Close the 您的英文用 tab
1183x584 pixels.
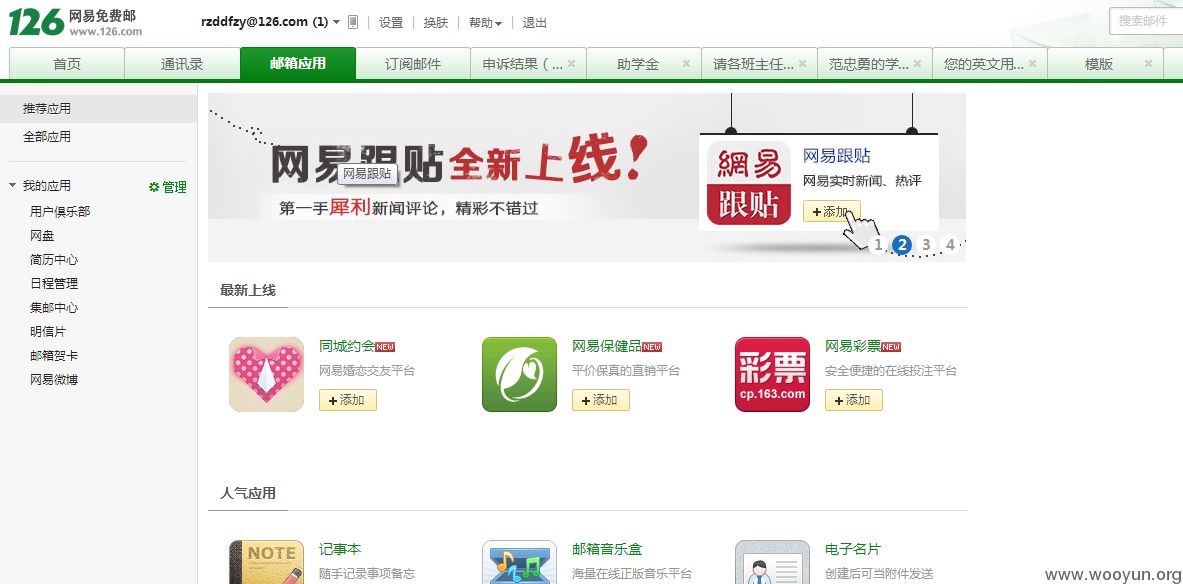pos(1032,63)
